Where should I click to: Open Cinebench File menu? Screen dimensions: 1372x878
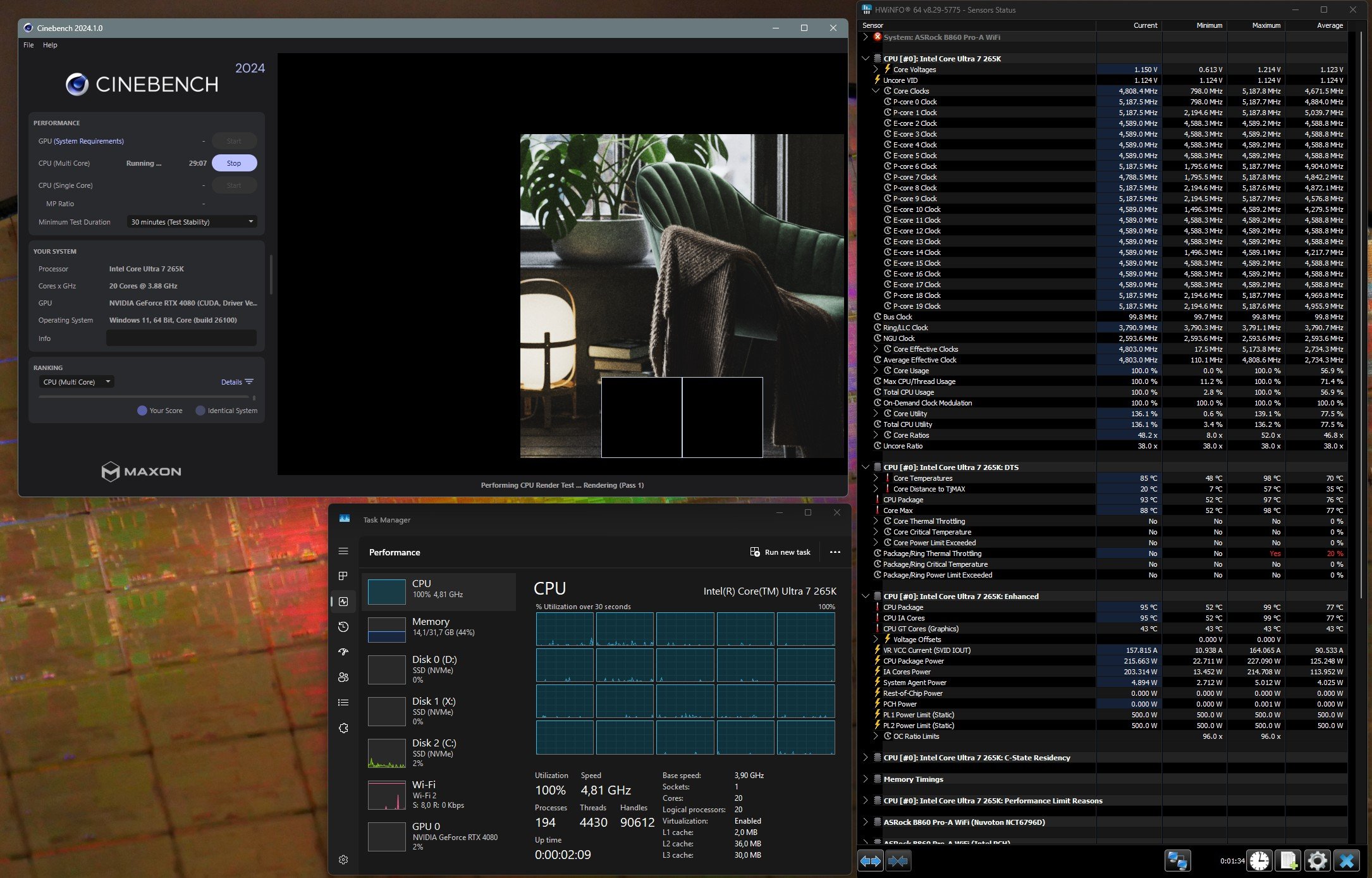28,45
